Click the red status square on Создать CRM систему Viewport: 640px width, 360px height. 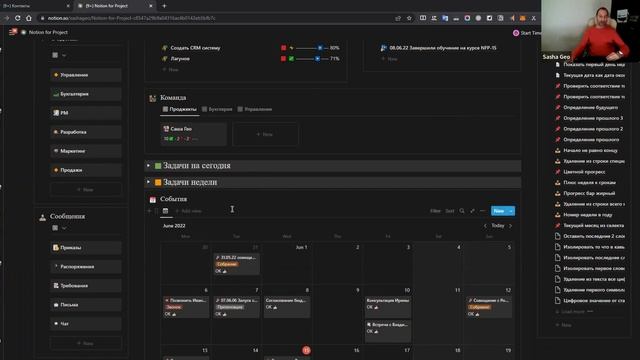(284, 48)
